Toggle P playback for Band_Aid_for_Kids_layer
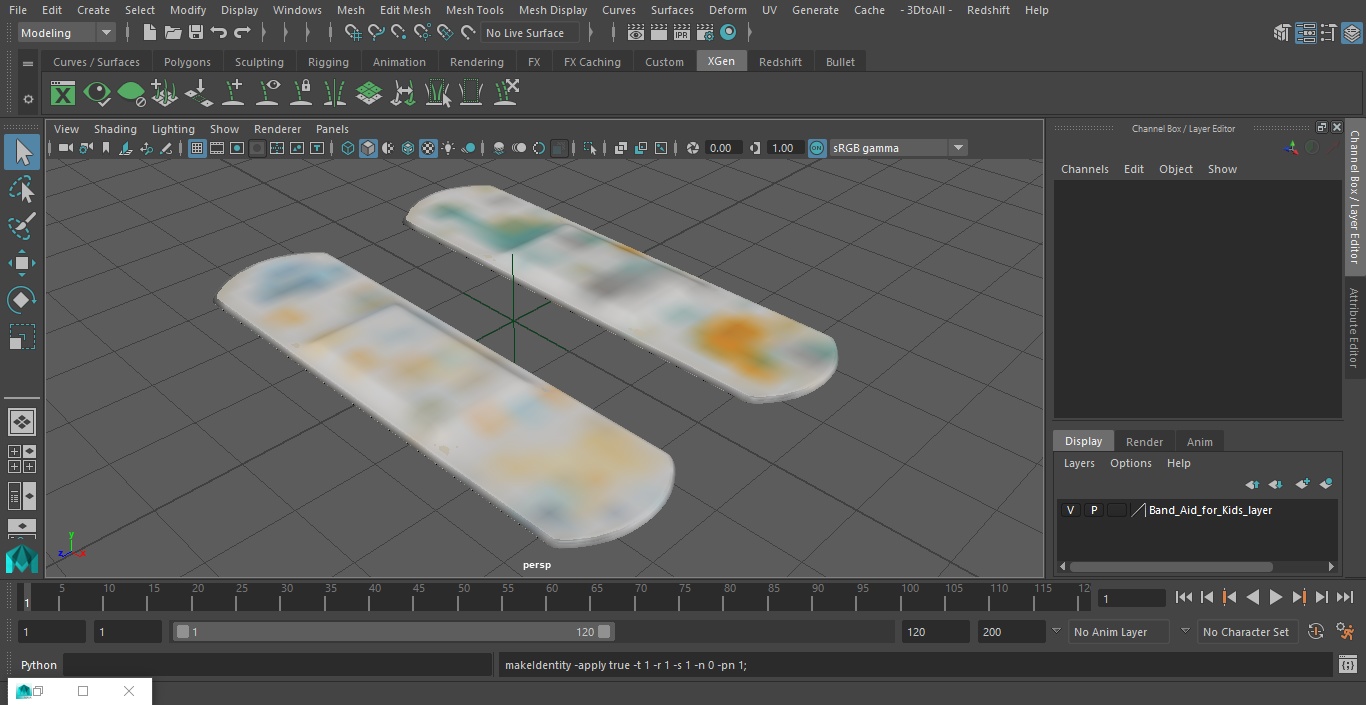This screenshot has width=1366, height=705. tap(1094, 510)
